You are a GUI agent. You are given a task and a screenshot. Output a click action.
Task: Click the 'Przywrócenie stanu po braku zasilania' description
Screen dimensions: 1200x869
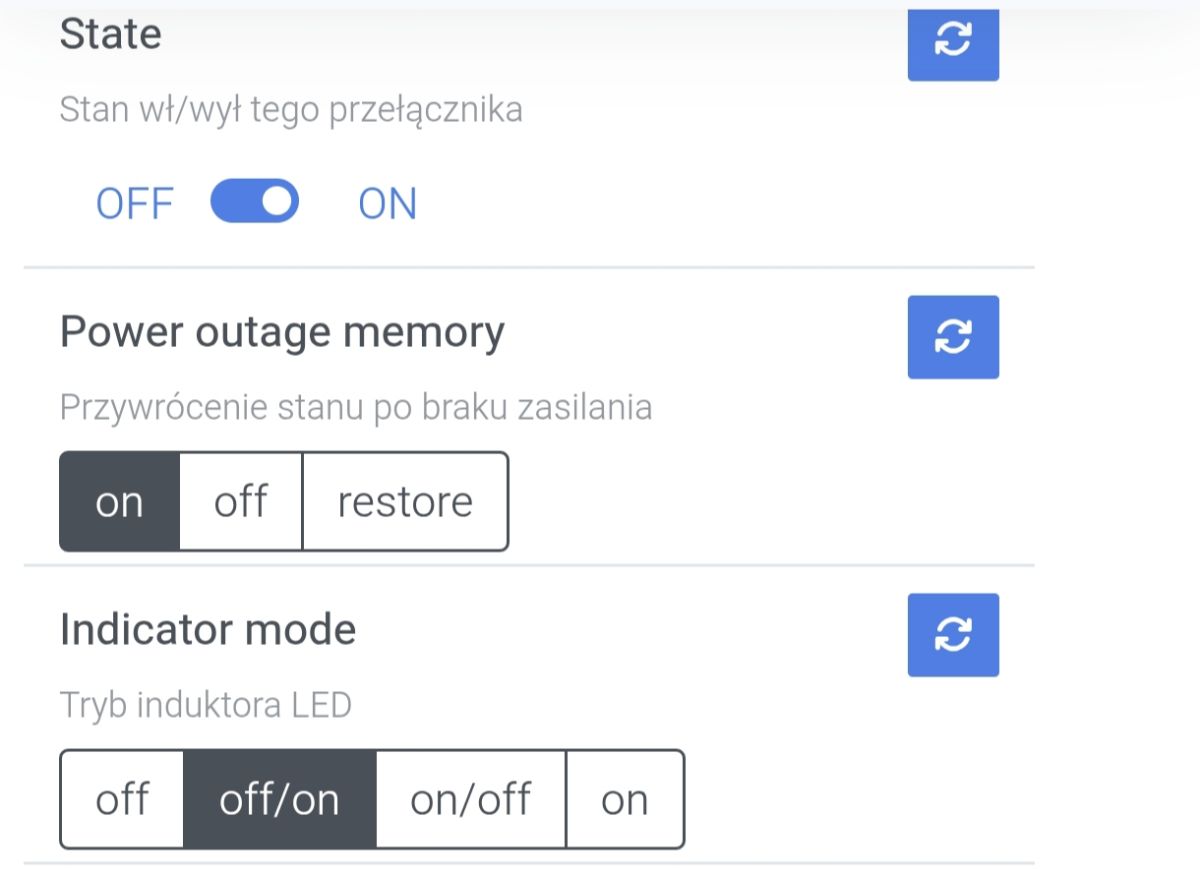coord(356,408)
